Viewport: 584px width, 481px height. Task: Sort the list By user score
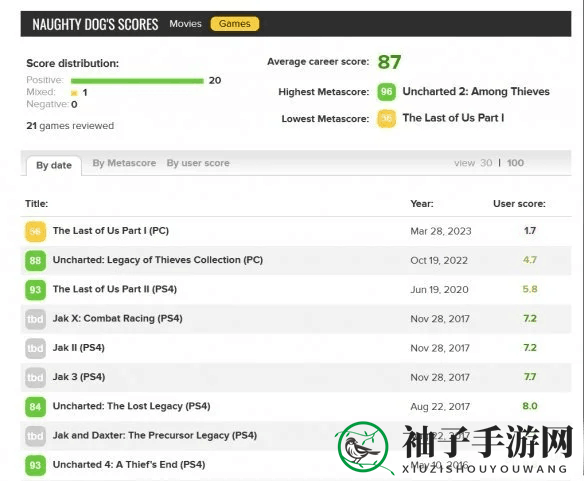tap(198, 163)
